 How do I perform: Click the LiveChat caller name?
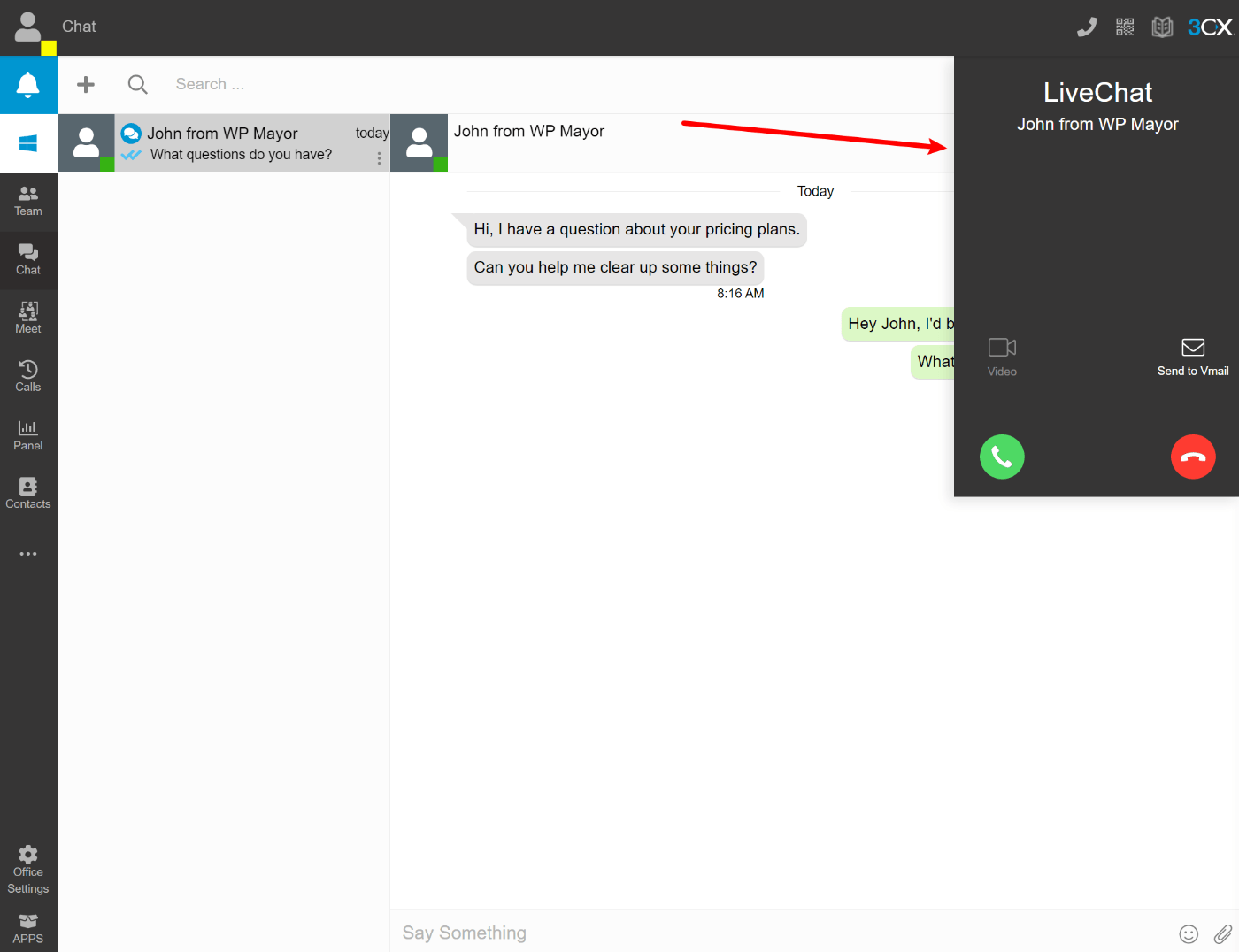1097,125
